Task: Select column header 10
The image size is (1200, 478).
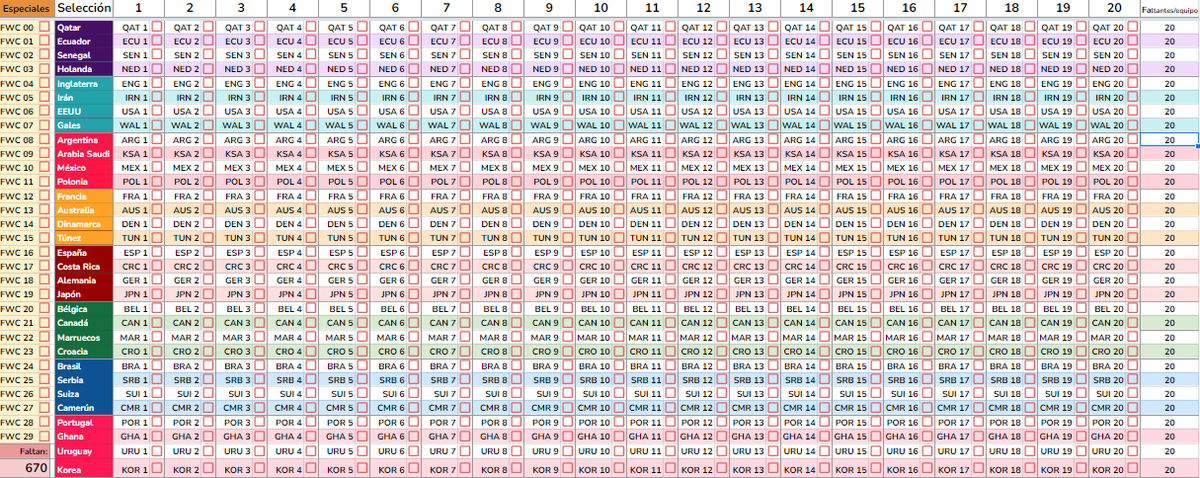Action: click(602, 9)
